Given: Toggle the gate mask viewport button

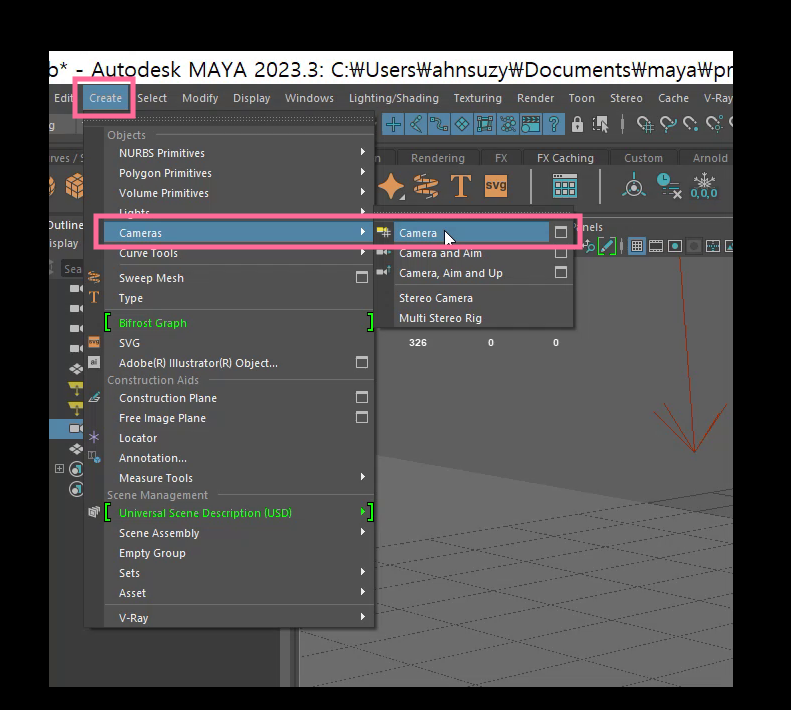Looking at the screenshot, I should pos(694,246).
